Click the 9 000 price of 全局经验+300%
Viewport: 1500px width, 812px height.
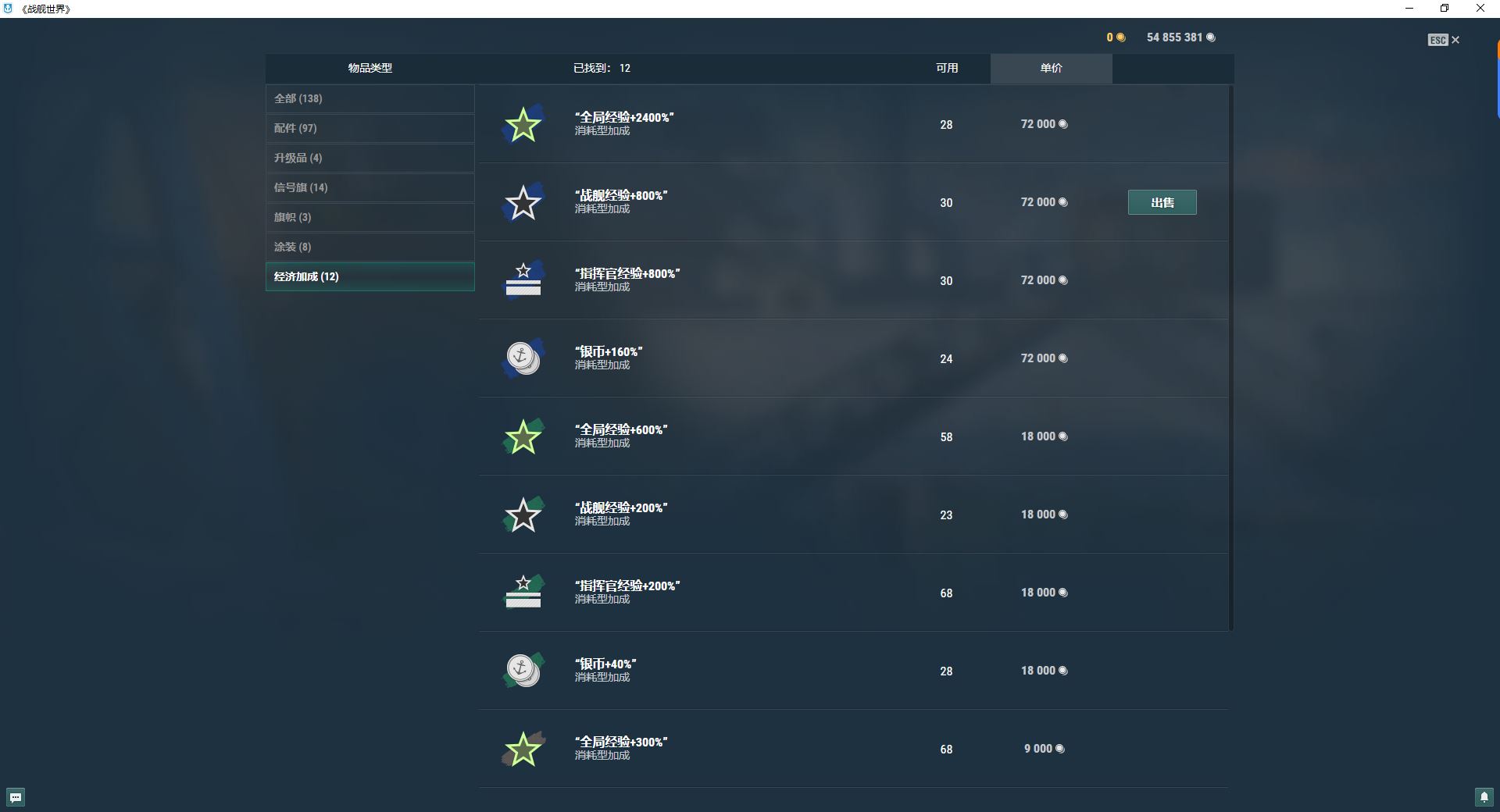1037,749
